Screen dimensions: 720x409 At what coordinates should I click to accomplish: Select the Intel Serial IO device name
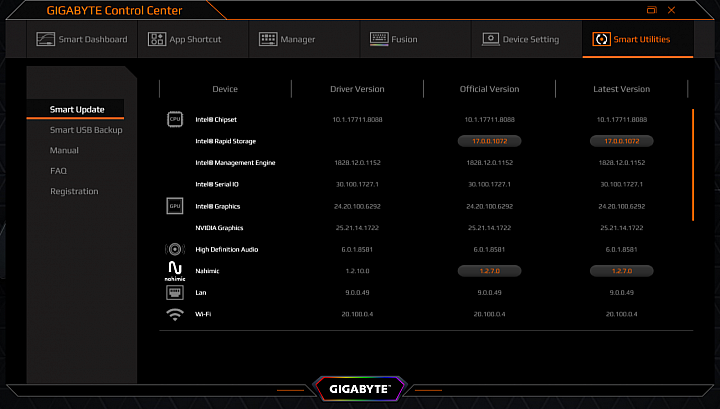coord(217,184)
